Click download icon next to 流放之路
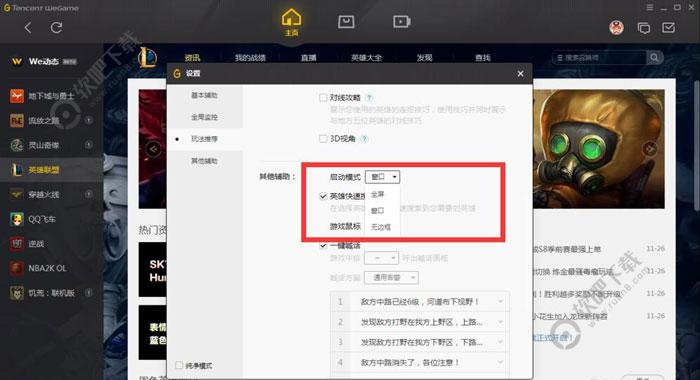The height and width of the screenshot is (380, 700). [x=88, y=120]
